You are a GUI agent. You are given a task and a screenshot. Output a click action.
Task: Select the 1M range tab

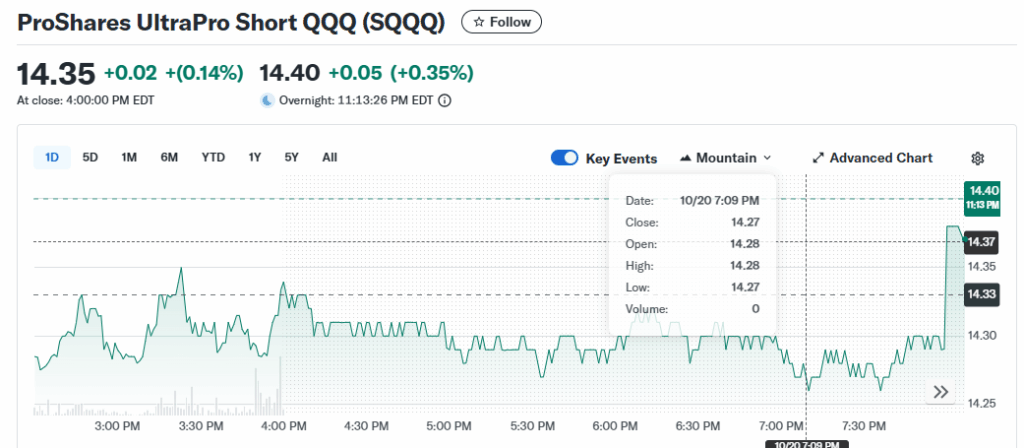point(129,157)
